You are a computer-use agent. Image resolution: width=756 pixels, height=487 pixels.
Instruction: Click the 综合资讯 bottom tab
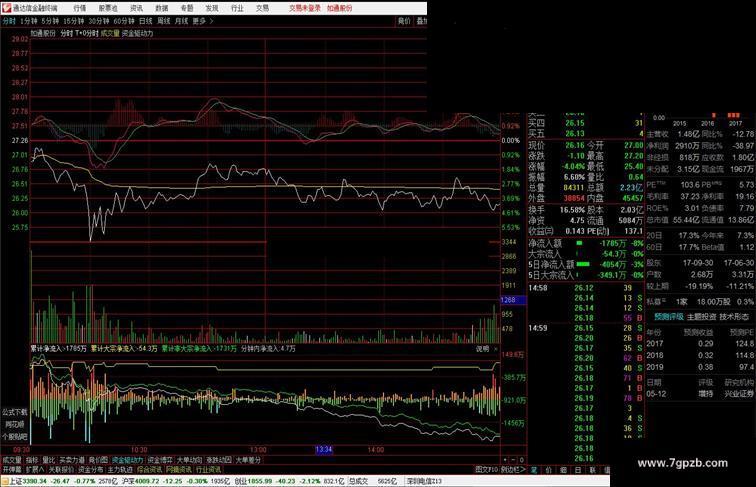(149, 469)
